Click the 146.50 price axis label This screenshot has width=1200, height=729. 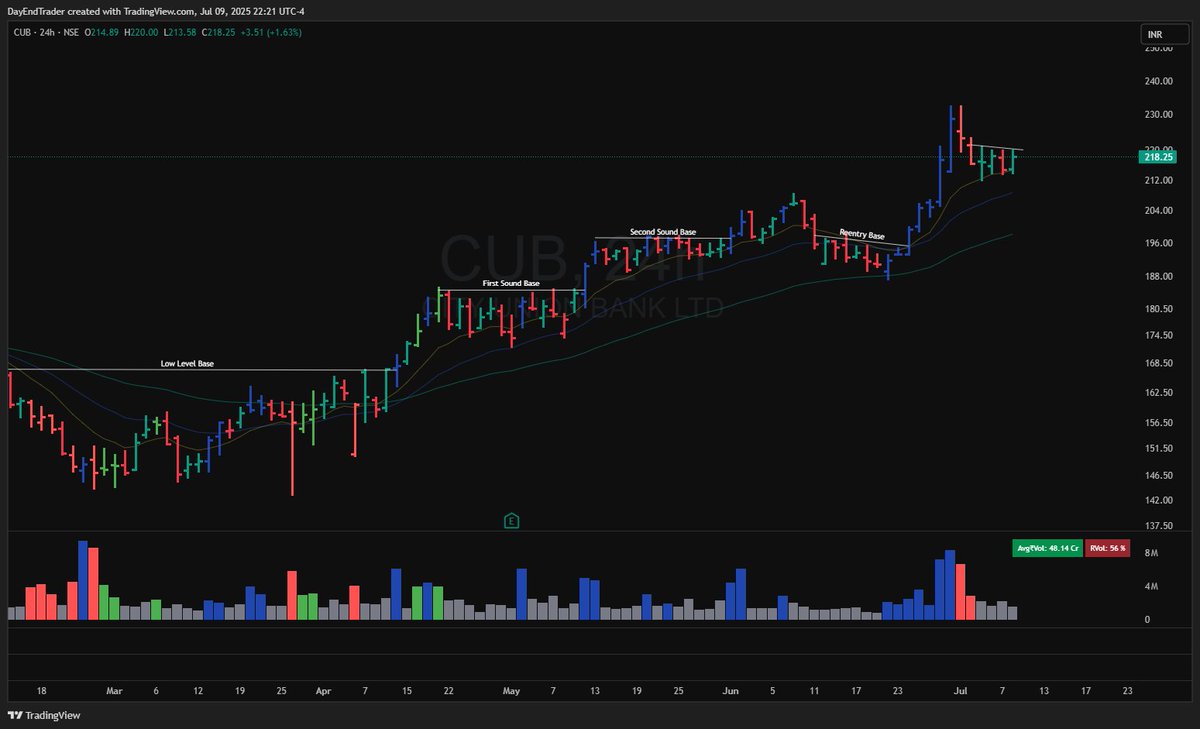point(1158,475)
